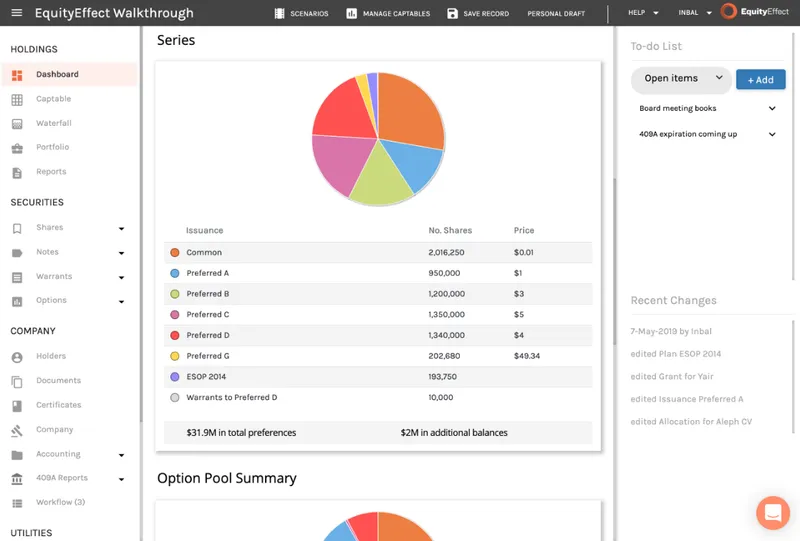Click the Holders person icon

[x=17, y=357]
